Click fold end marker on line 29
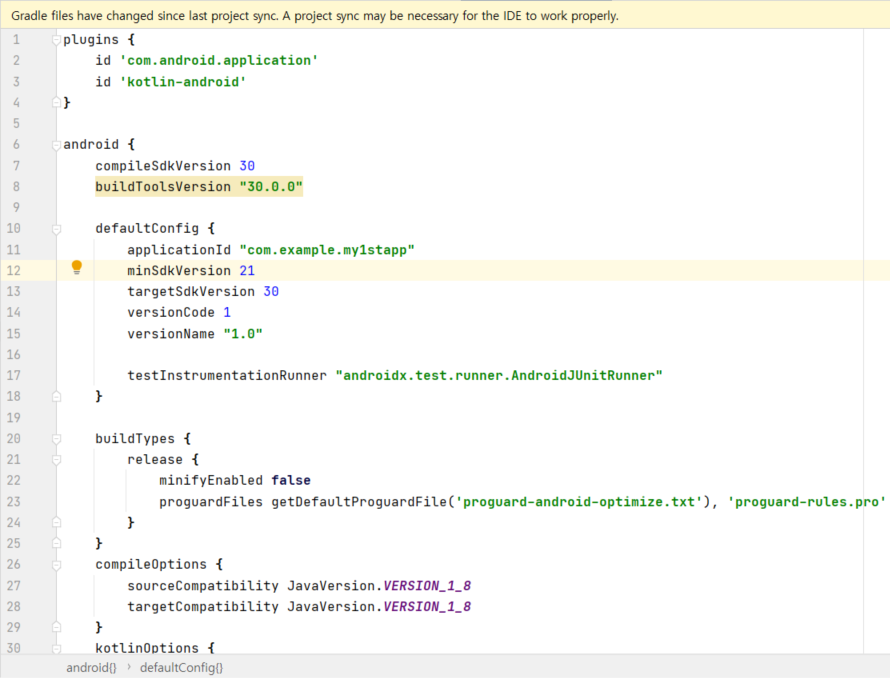The width and height of the screenshot is (890, 678). tap(56, 627)
